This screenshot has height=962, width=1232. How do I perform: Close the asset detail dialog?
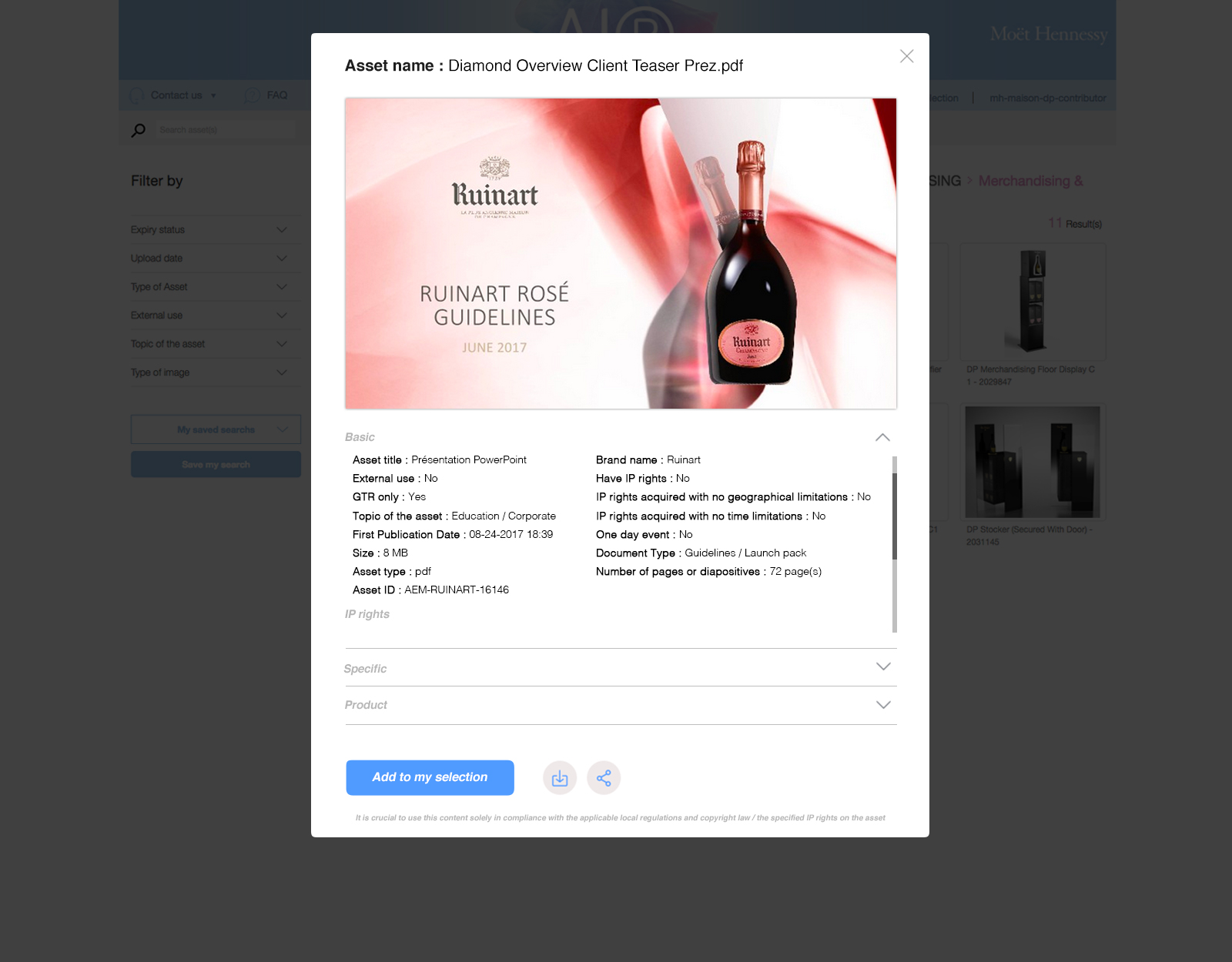click(907, 56)
